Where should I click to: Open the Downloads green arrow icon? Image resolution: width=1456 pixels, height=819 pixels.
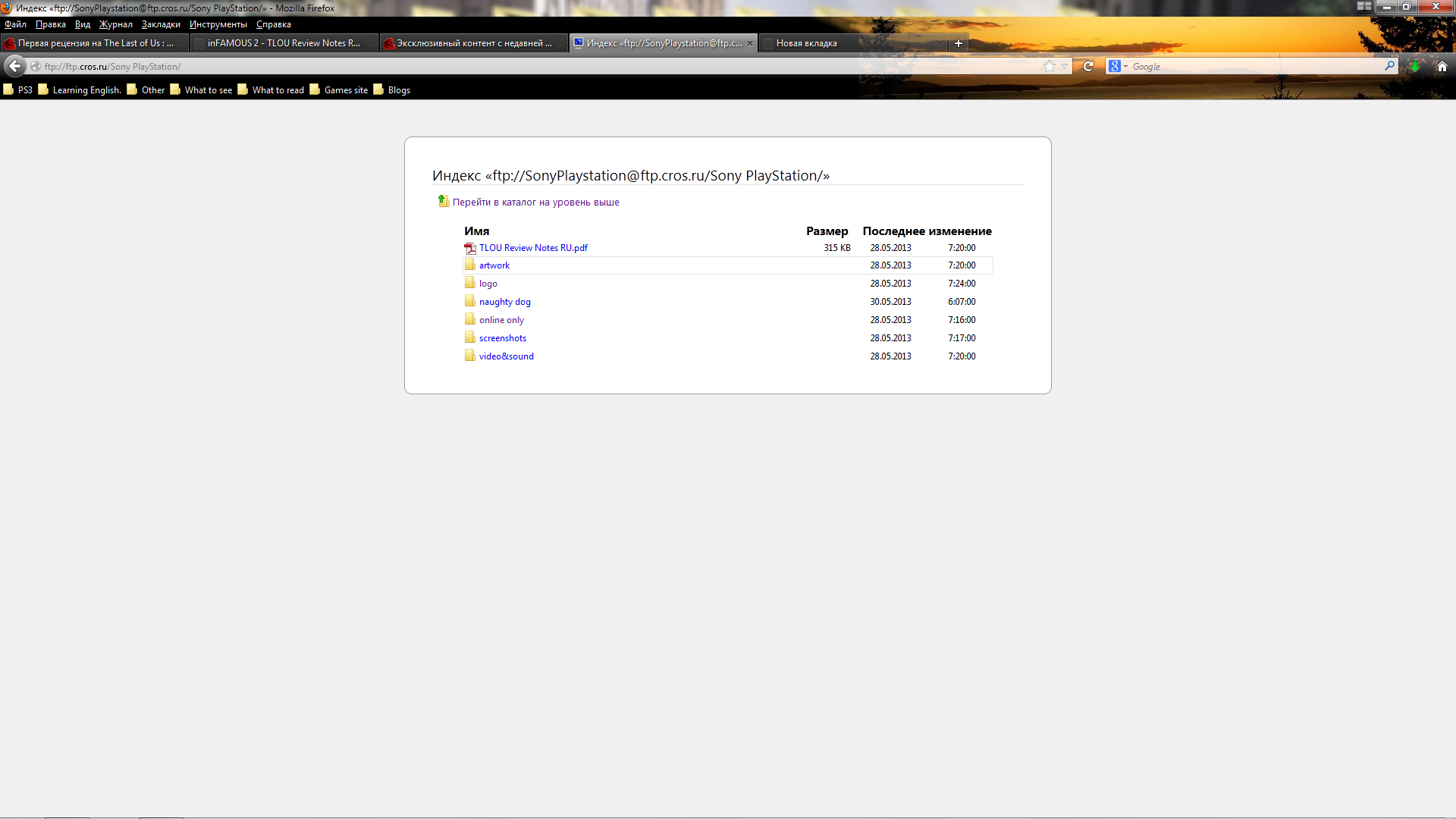pyautogui.click(x=1415, y=66)
